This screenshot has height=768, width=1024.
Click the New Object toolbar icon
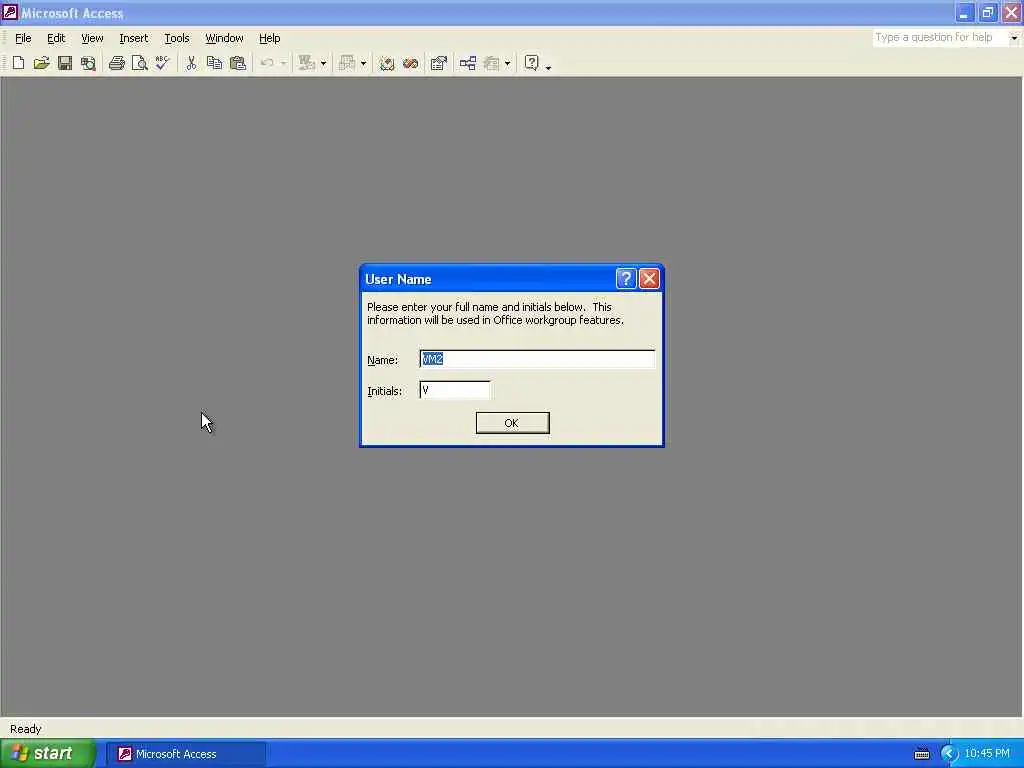click(x=492, y=63)
